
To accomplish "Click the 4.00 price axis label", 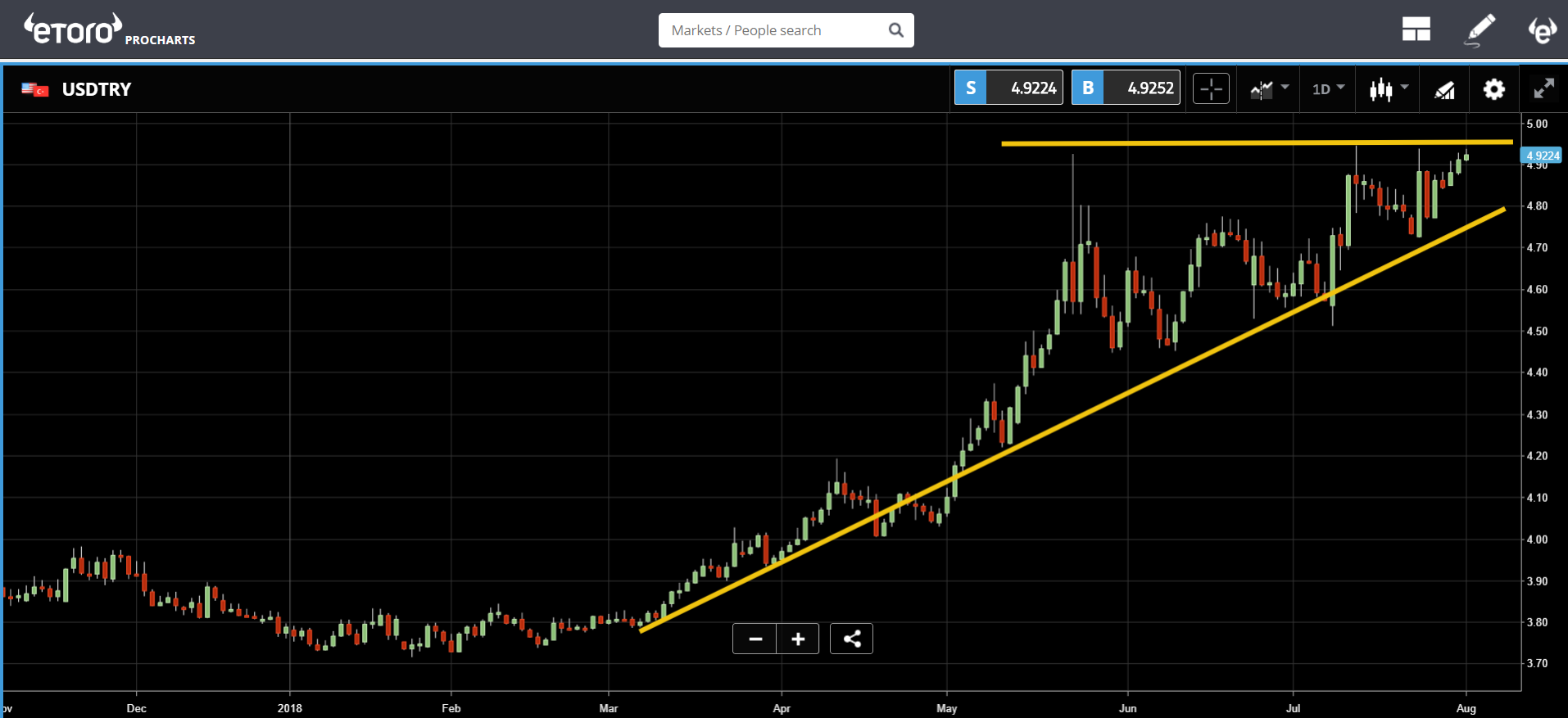I will pos(1537,539).
